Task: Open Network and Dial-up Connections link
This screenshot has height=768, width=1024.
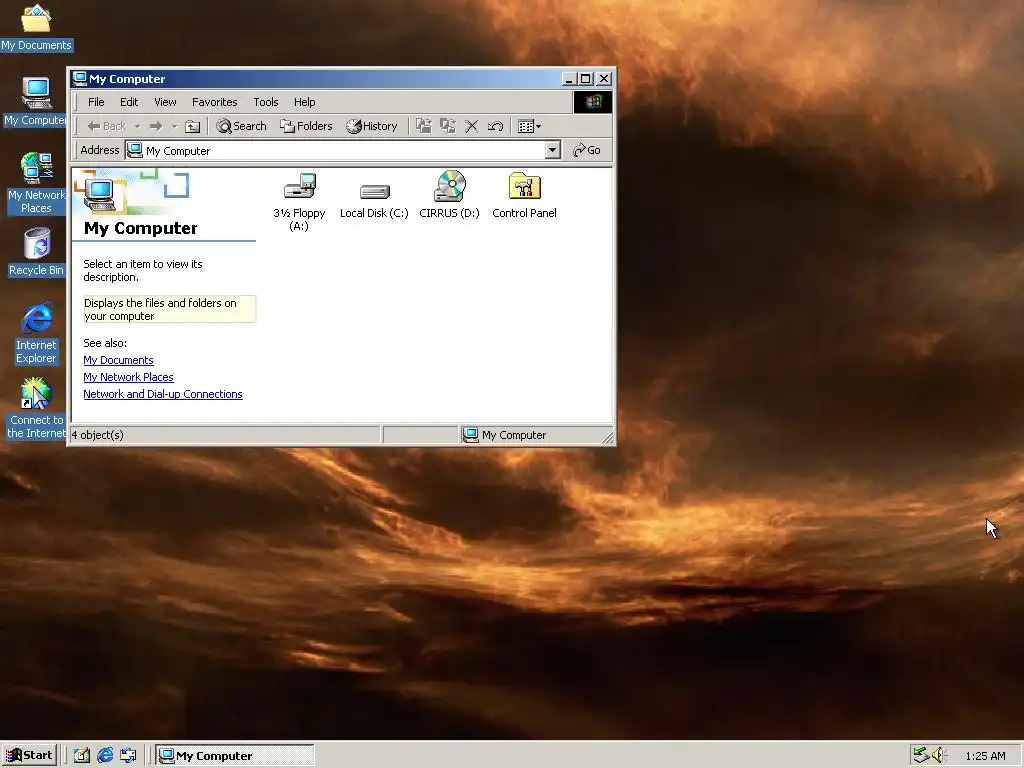Action: [163, 394]
